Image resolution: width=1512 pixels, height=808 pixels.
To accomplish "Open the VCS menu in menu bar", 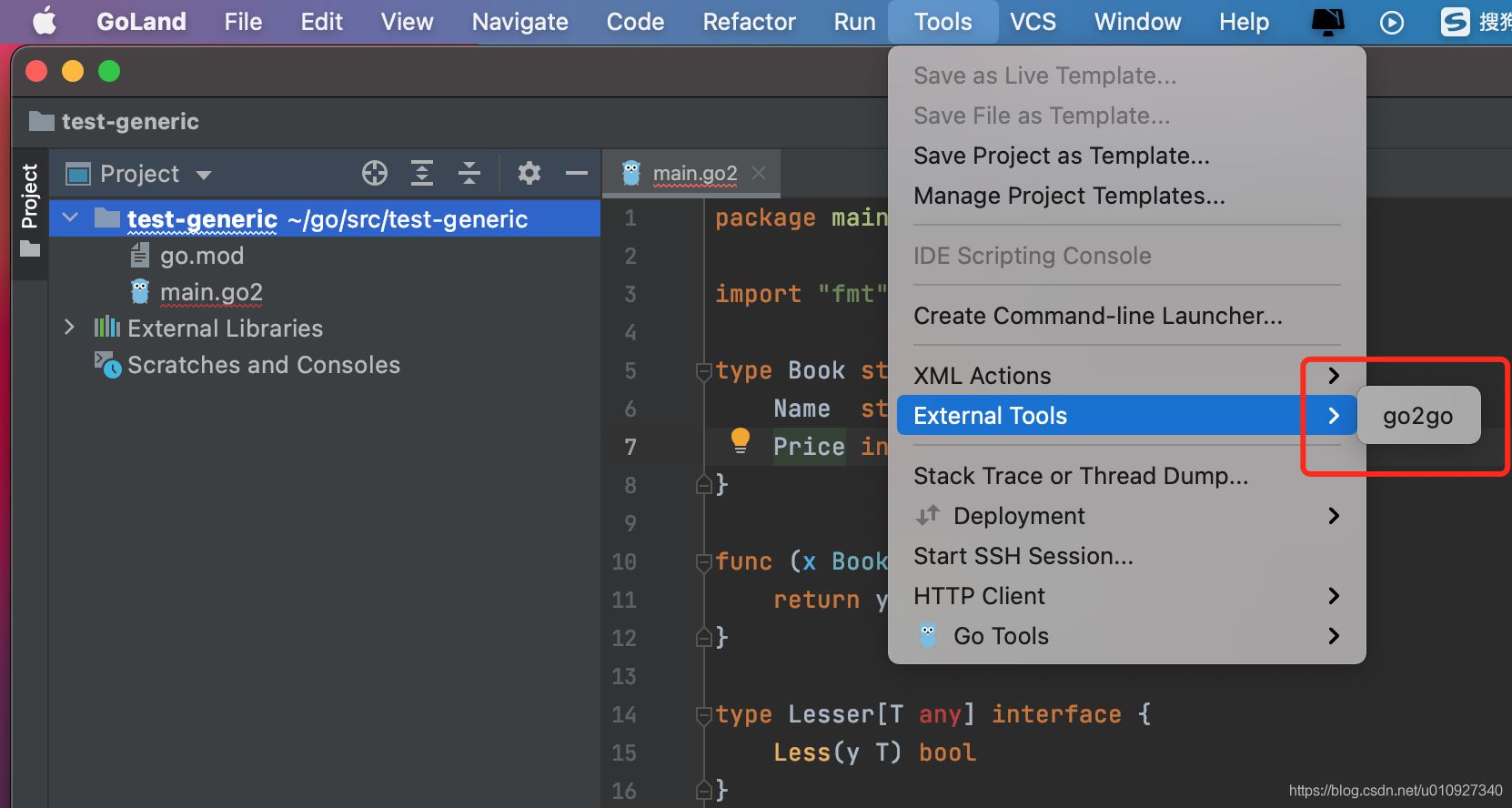I will pyautogui.click(x=1033, y=22).
